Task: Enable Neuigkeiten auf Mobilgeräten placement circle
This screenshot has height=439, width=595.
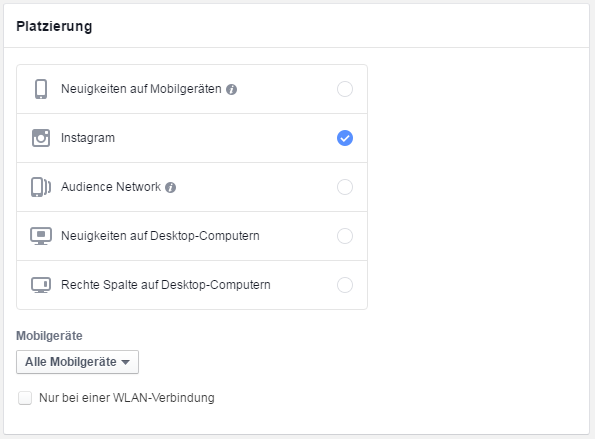Action: point(345,89)
